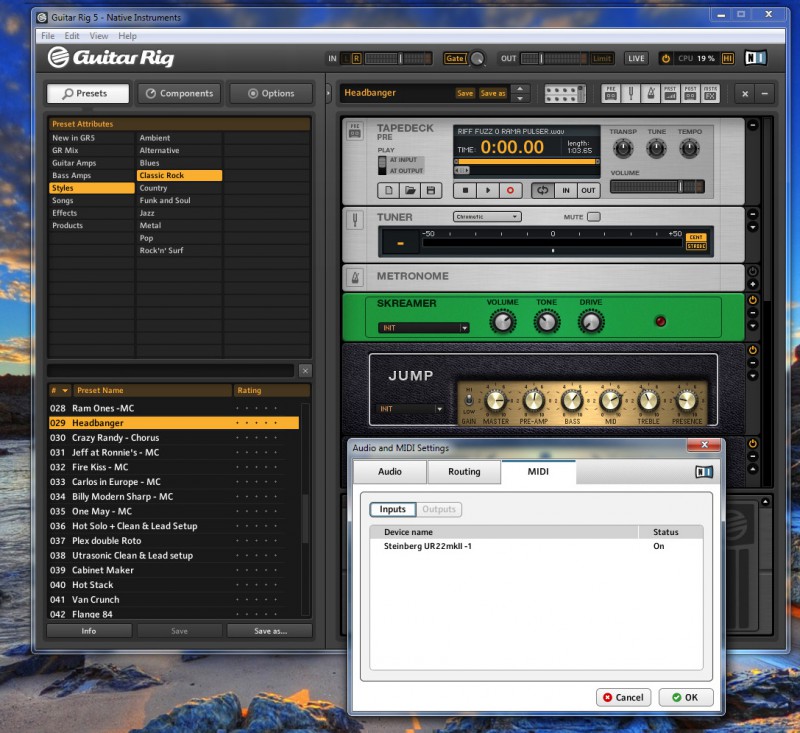Collapse the Tapedeck module with minus button
Image resolution: width=800 pixels, height=733 pixels.
(753, 125)
